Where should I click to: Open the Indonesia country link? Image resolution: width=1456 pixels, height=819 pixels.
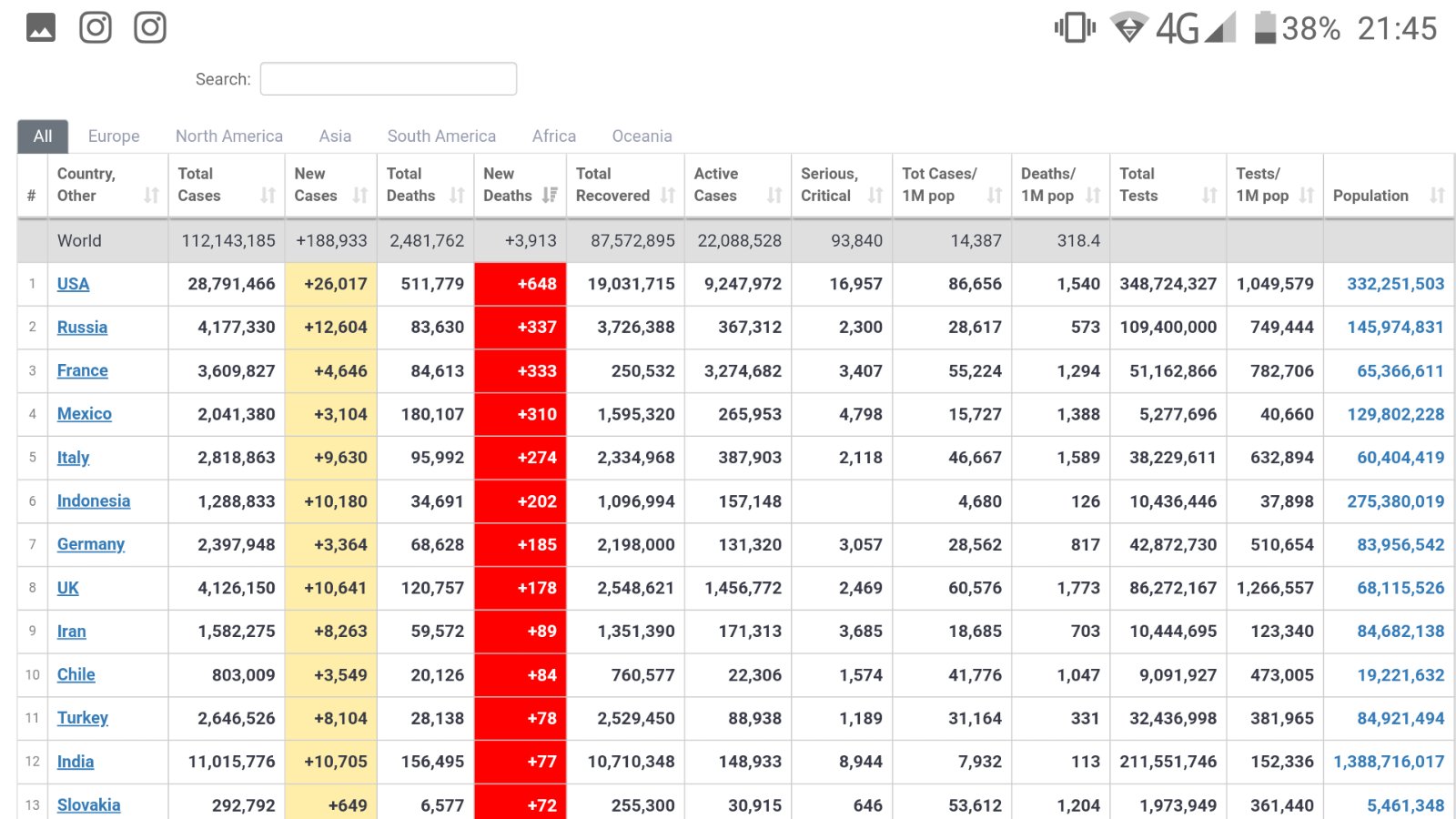(x=94, y=501)
